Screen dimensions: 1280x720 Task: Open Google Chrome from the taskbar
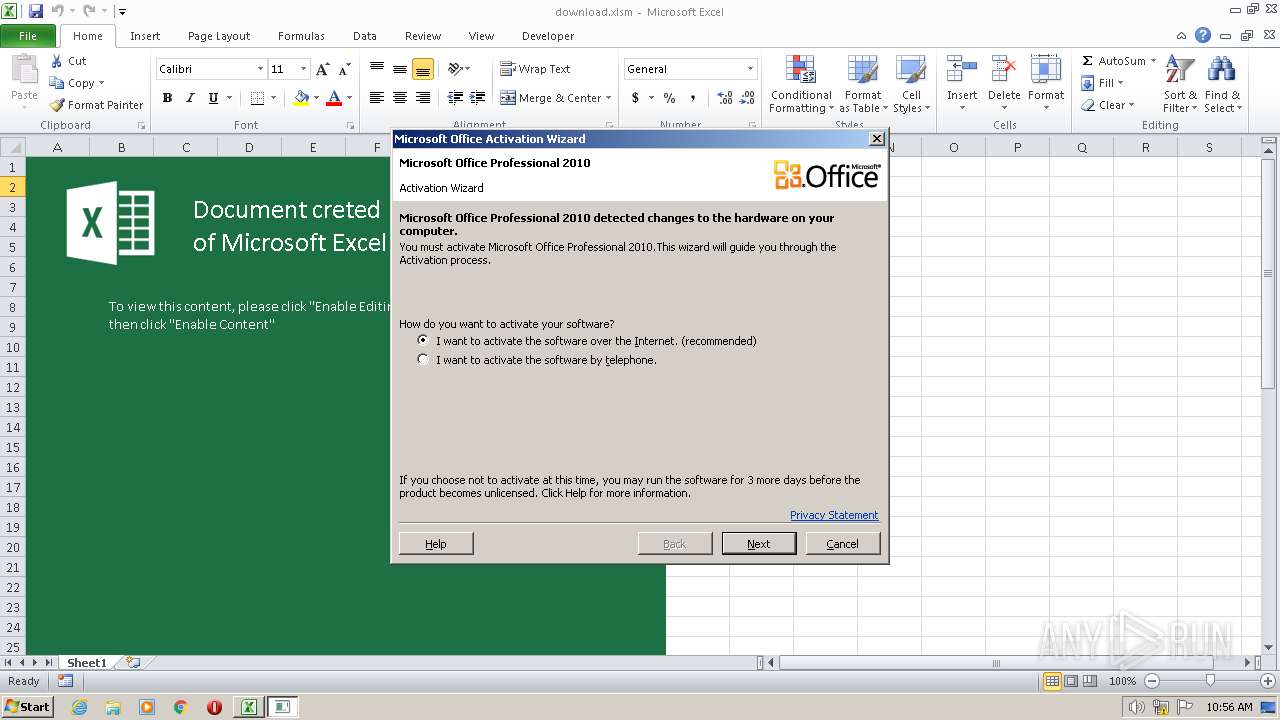(x=180, y=707)
